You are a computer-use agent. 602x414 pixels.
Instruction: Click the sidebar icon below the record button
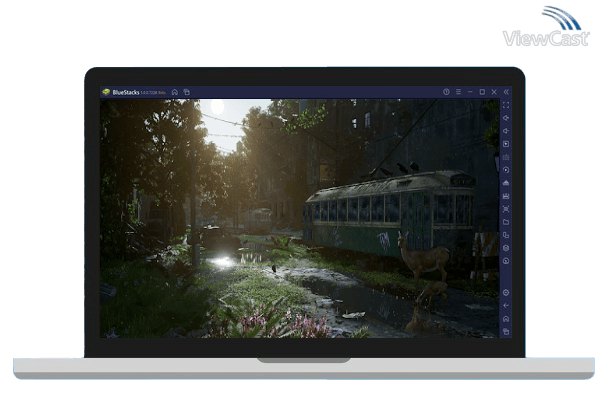point(506,183)
